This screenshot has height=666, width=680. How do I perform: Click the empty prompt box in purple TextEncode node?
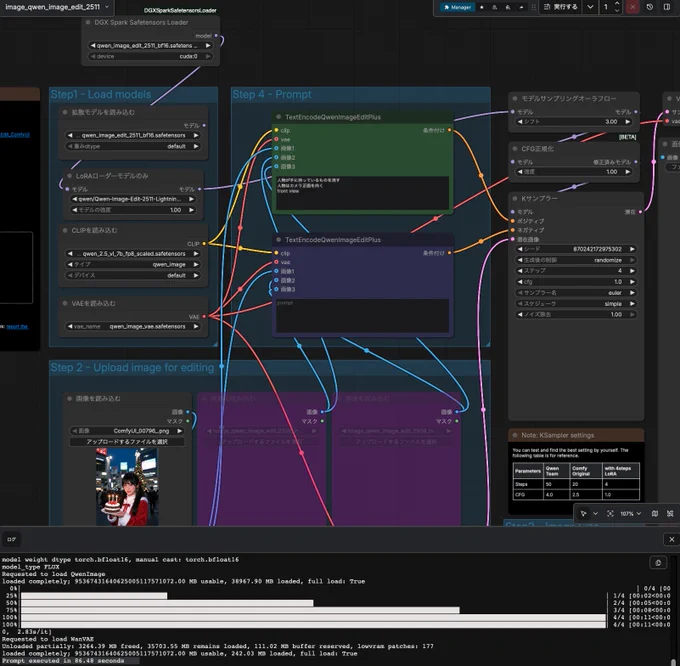(x=363, y=316)
